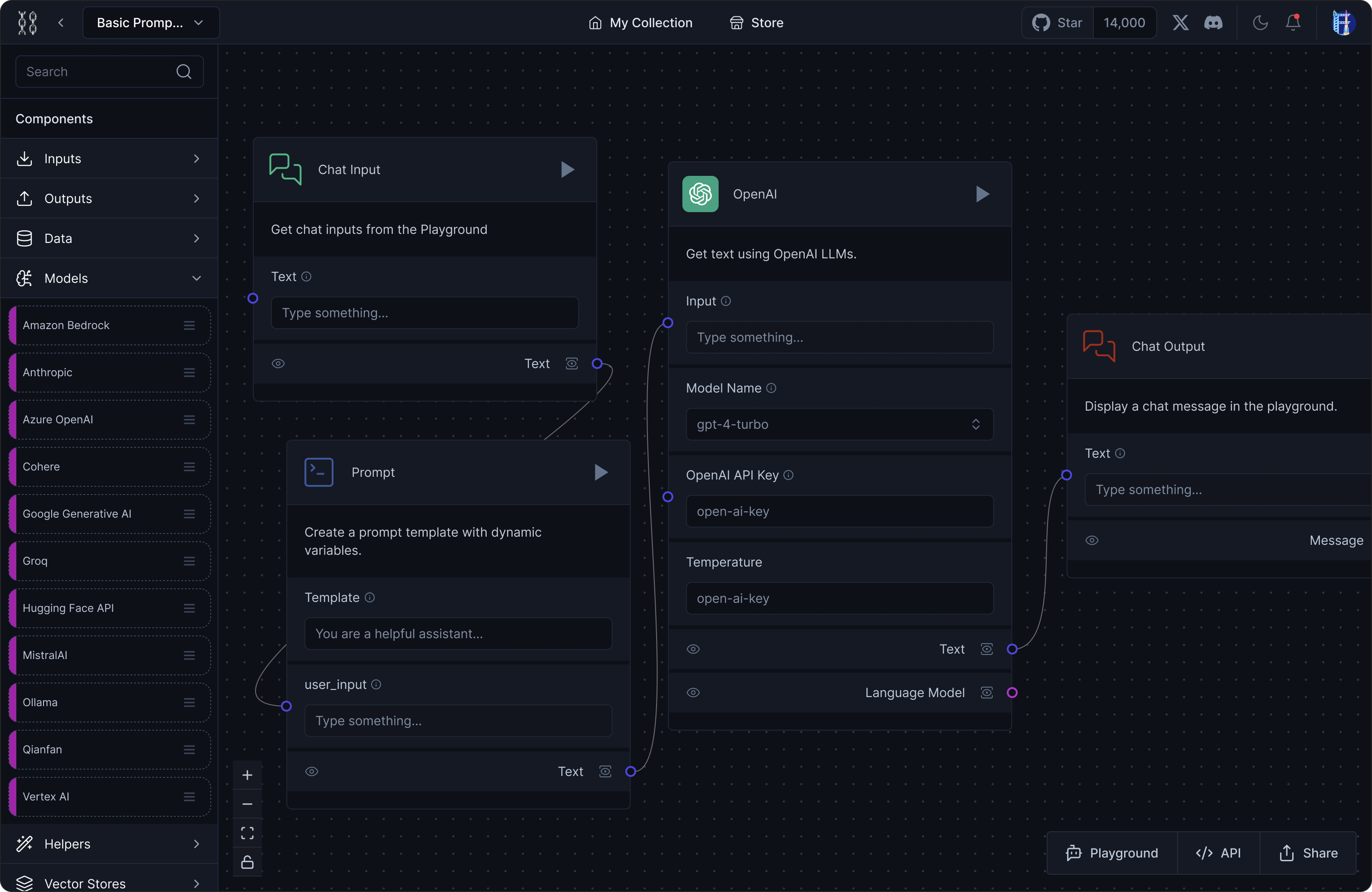Run the Chat Input node play button

pyautogui.click(x=567, y=170)
